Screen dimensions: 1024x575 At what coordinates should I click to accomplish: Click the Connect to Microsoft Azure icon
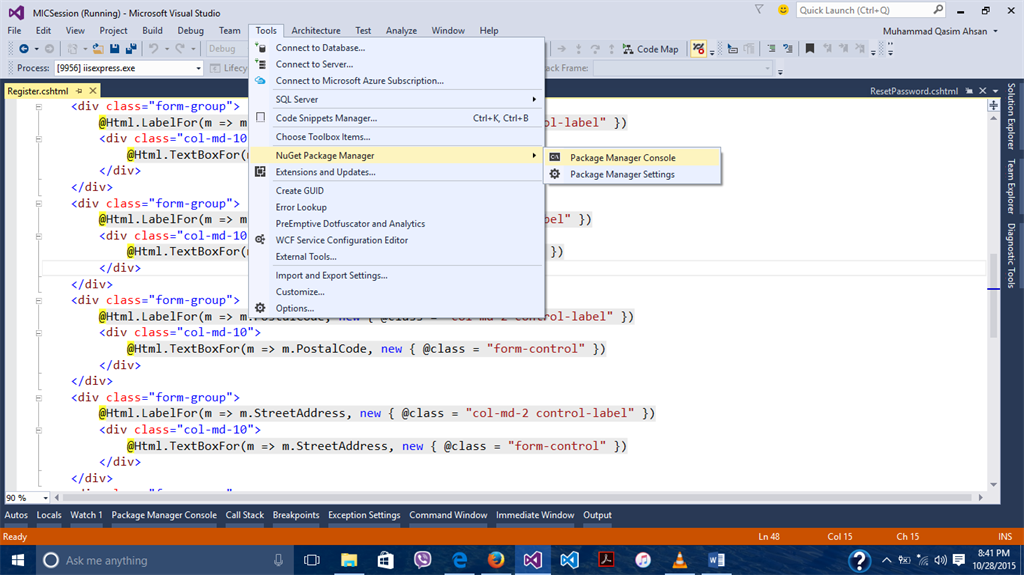[261, 80]
